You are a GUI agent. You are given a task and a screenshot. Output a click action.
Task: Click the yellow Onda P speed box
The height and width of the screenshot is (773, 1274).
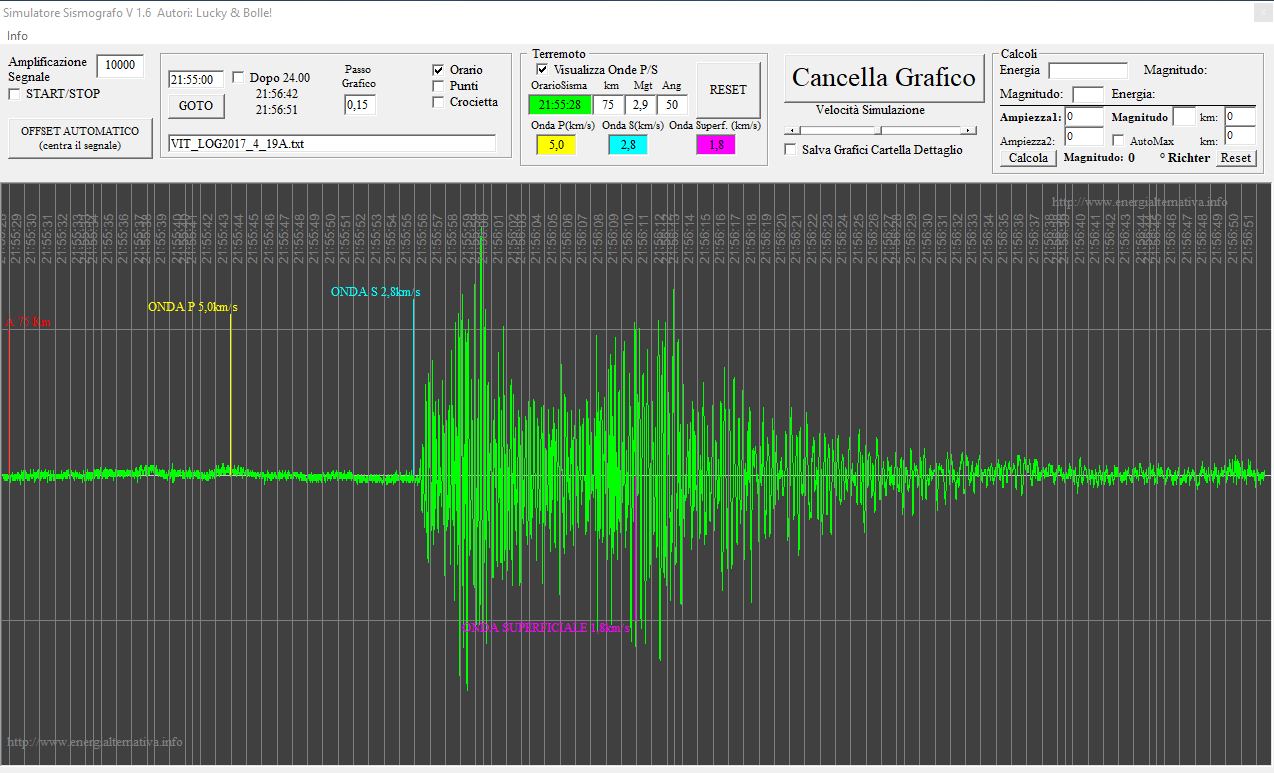click(x=556, y=145)
